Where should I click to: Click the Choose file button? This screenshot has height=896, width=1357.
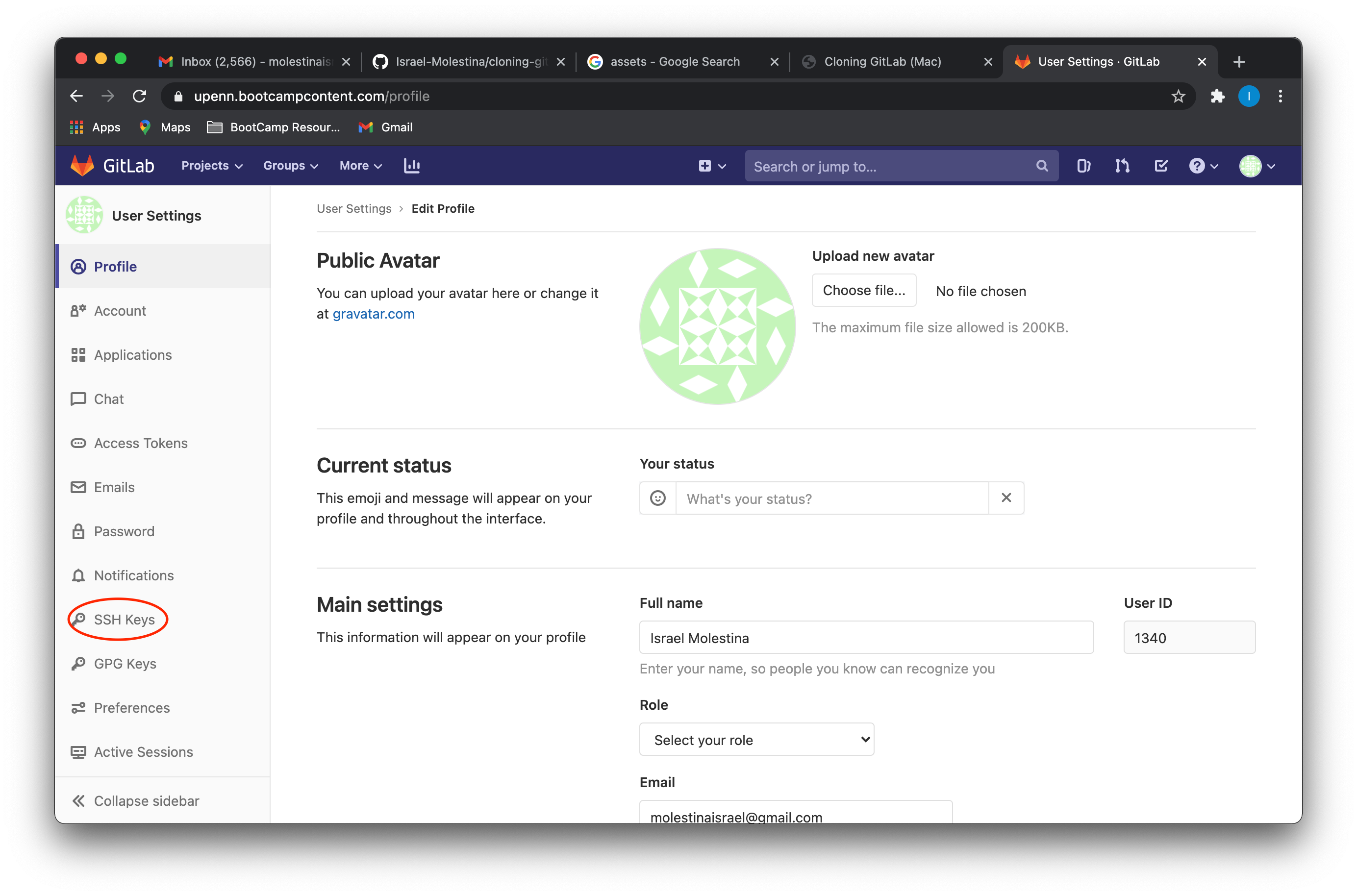point(863,290)
